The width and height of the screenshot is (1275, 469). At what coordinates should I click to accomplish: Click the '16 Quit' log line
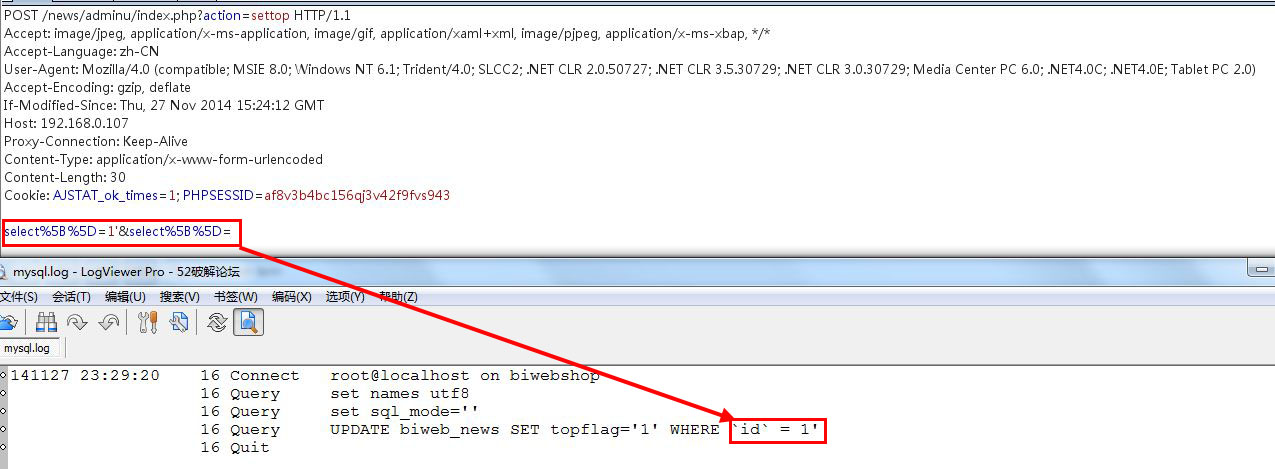[235, 448]
